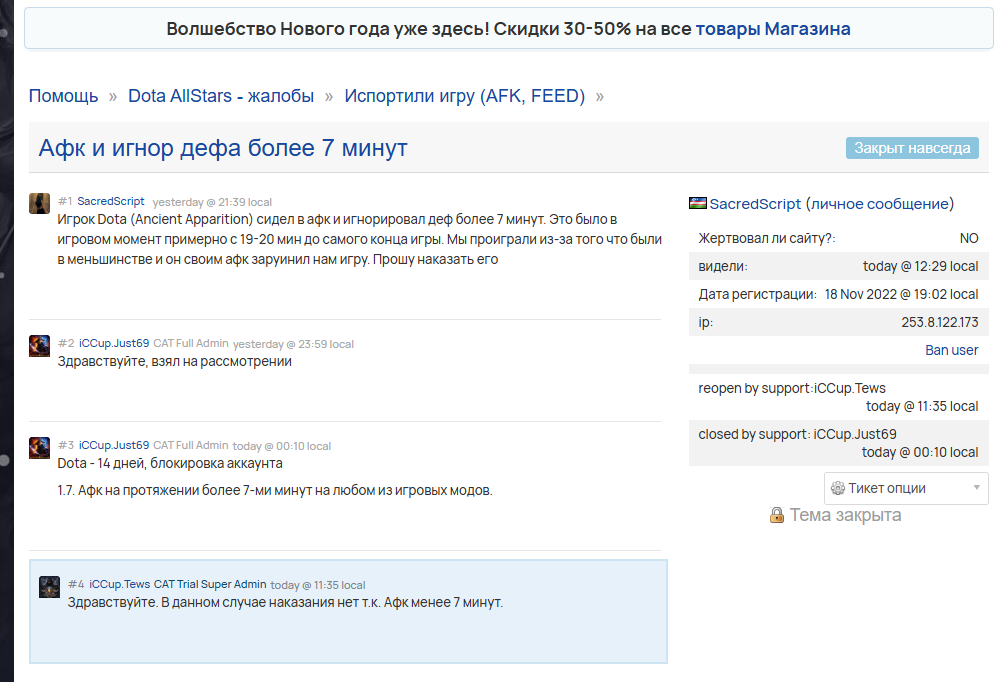Viewport: 1003px width, 682px height.
Task: Click the #1 post number permalink
Action: [x=65, y=201]
